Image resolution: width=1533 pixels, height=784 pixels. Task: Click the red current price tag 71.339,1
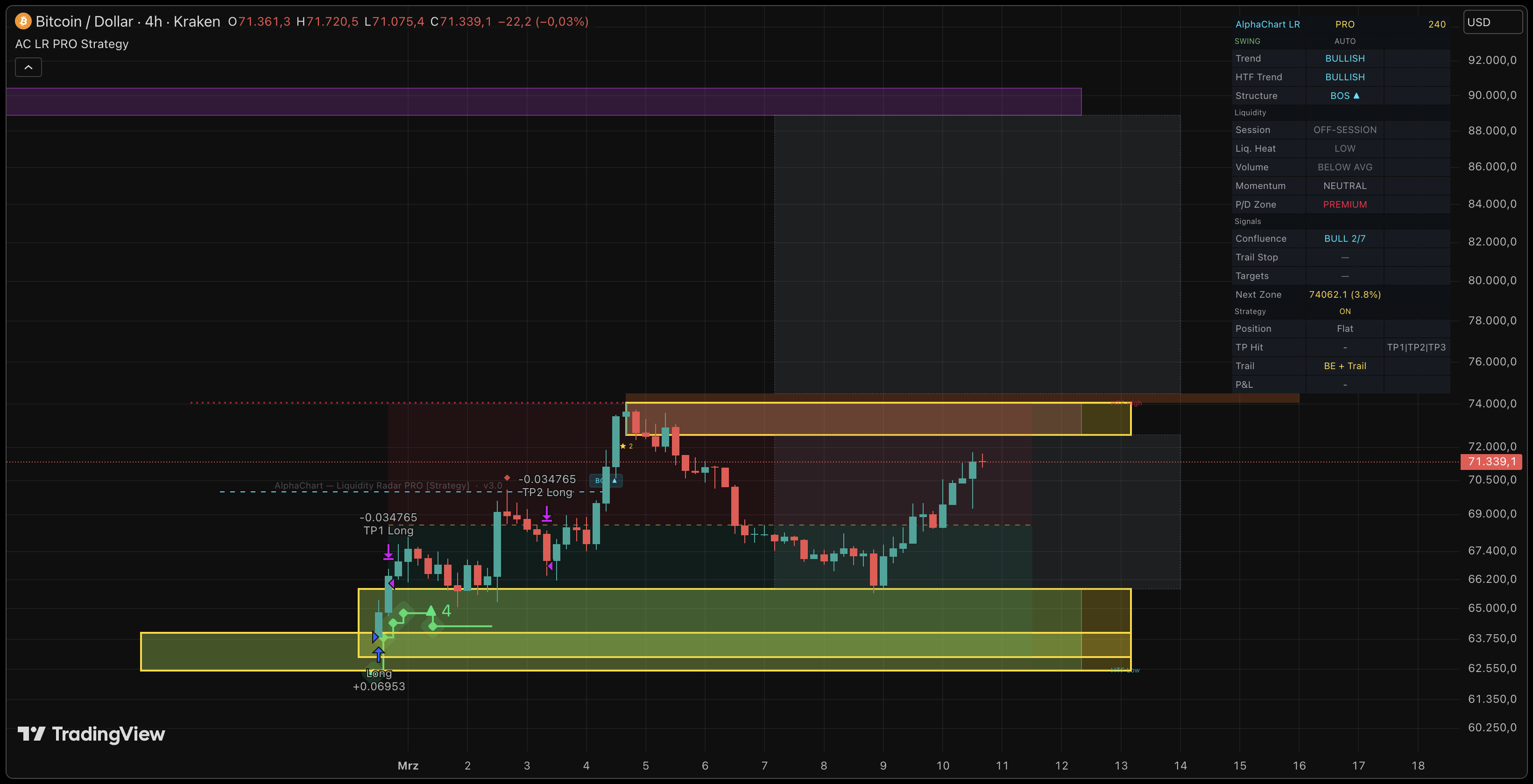pos(1491,463)
